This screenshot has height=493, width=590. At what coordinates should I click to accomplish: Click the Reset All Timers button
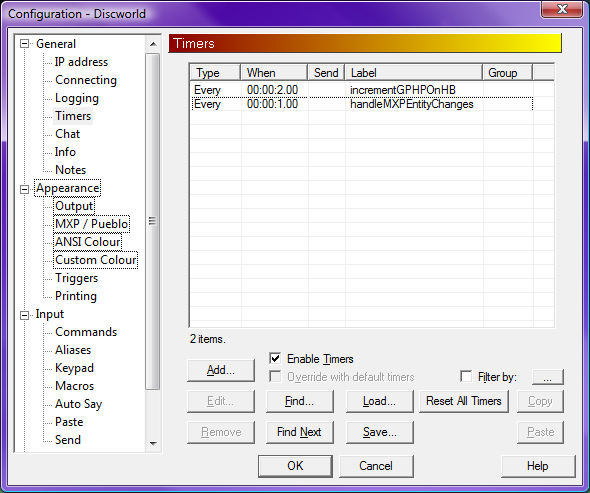464,401
